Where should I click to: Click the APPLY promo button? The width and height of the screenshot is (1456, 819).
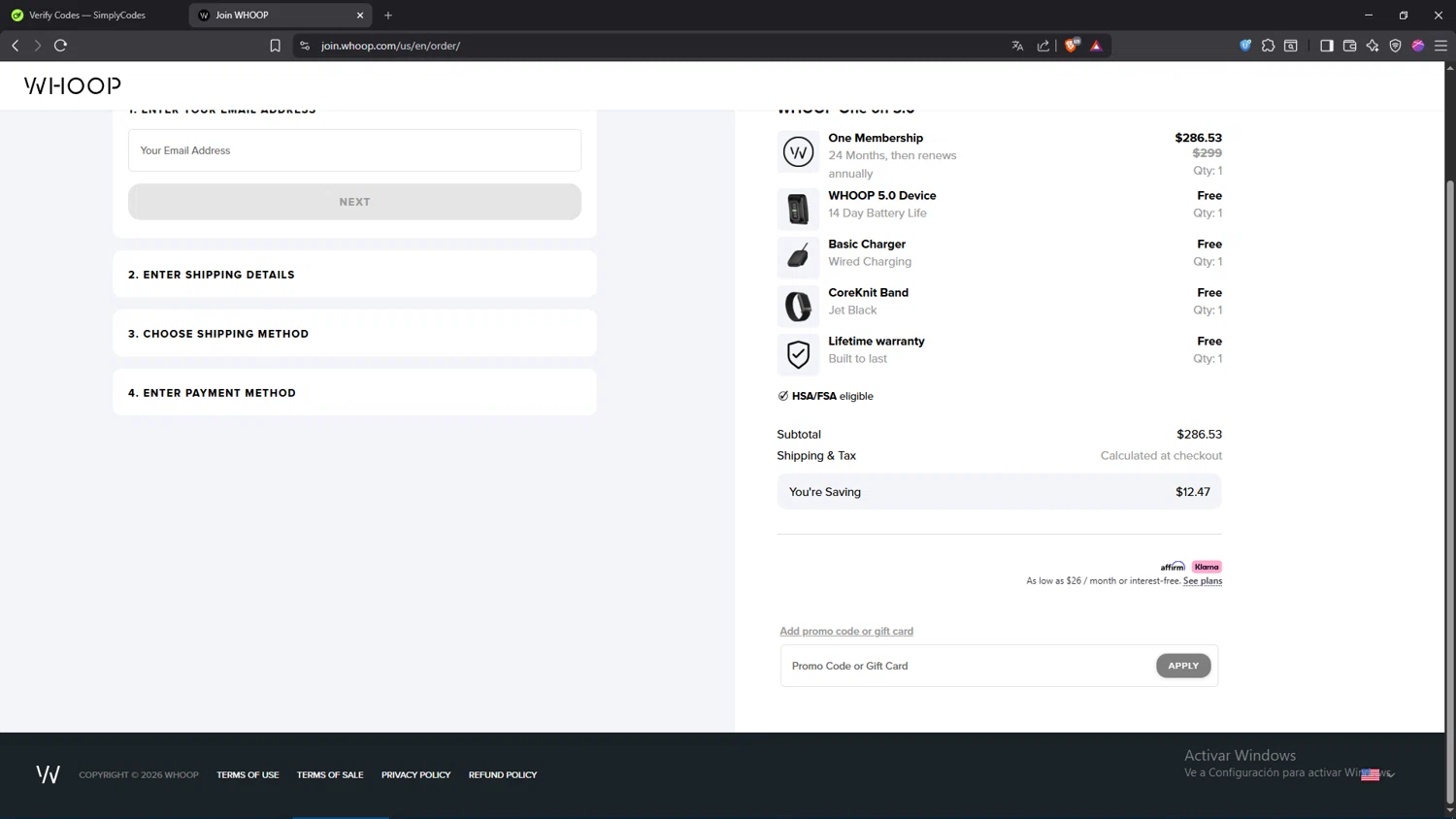point(1183,666)
